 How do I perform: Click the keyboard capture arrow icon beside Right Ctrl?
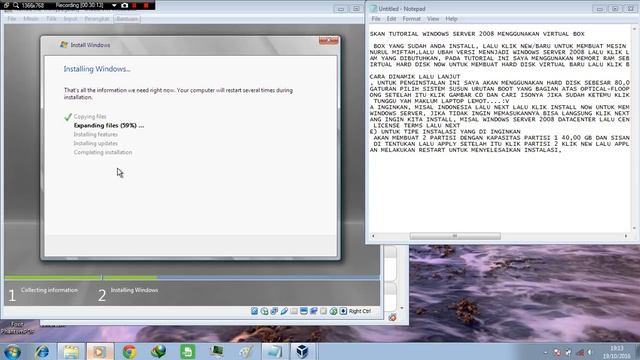pyautogui.click(x=343, y=311)
